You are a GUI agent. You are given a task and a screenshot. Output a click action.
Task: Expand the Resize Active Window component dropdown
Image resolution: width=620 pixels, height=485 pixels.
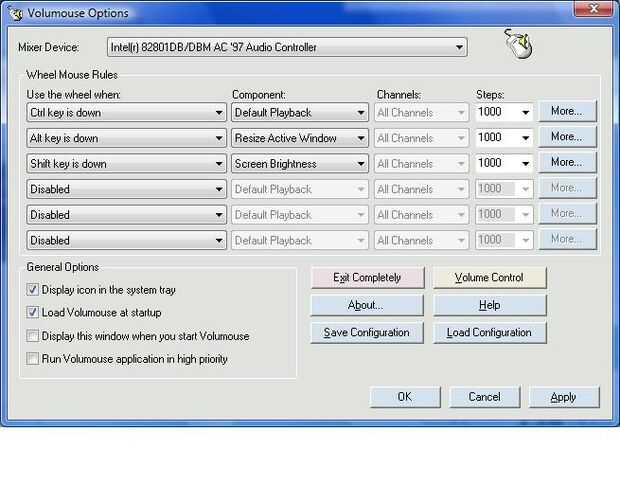300,138
